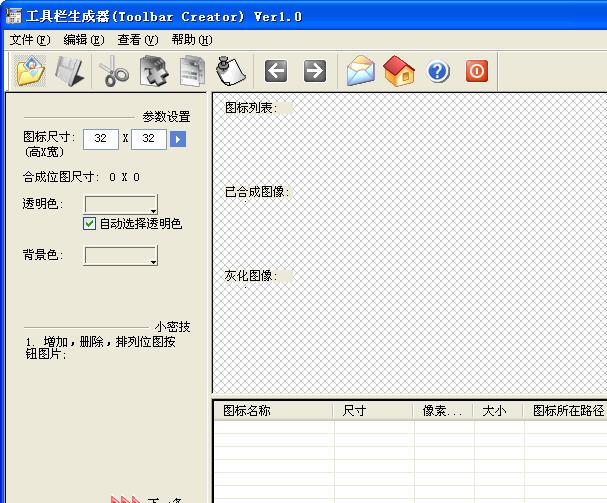Click the greyed-out save disk icon
This screenshot has height=503, width=607.
tap(70, 71)
